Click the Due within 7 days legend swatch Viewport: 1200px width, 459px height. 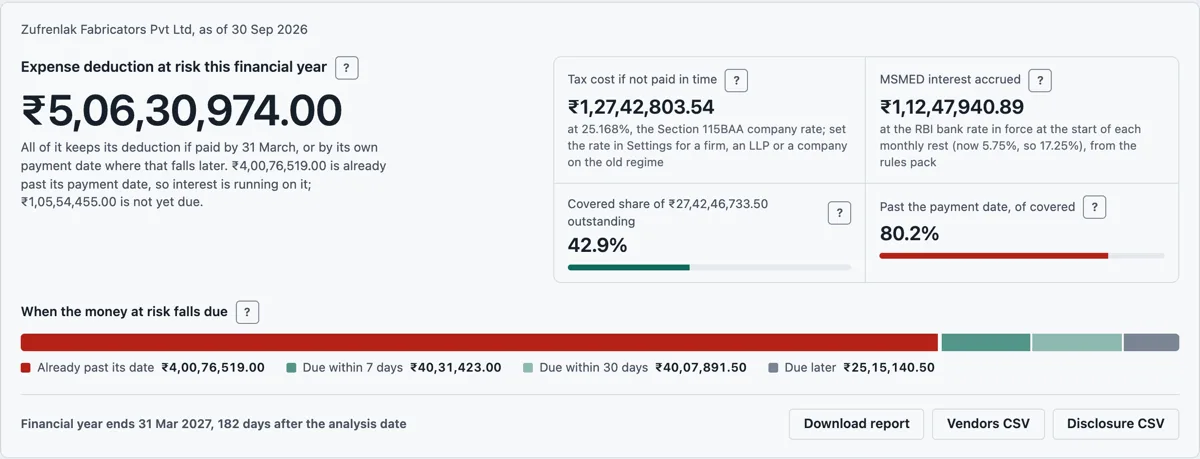291,368
